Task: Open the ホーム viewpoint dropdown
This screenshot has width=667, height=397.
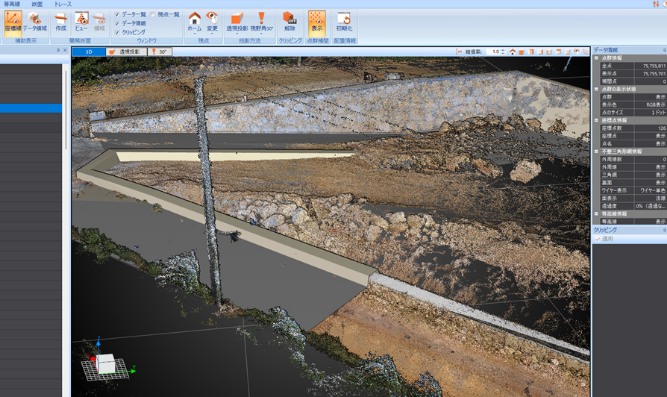Action: tap(194, 23)
